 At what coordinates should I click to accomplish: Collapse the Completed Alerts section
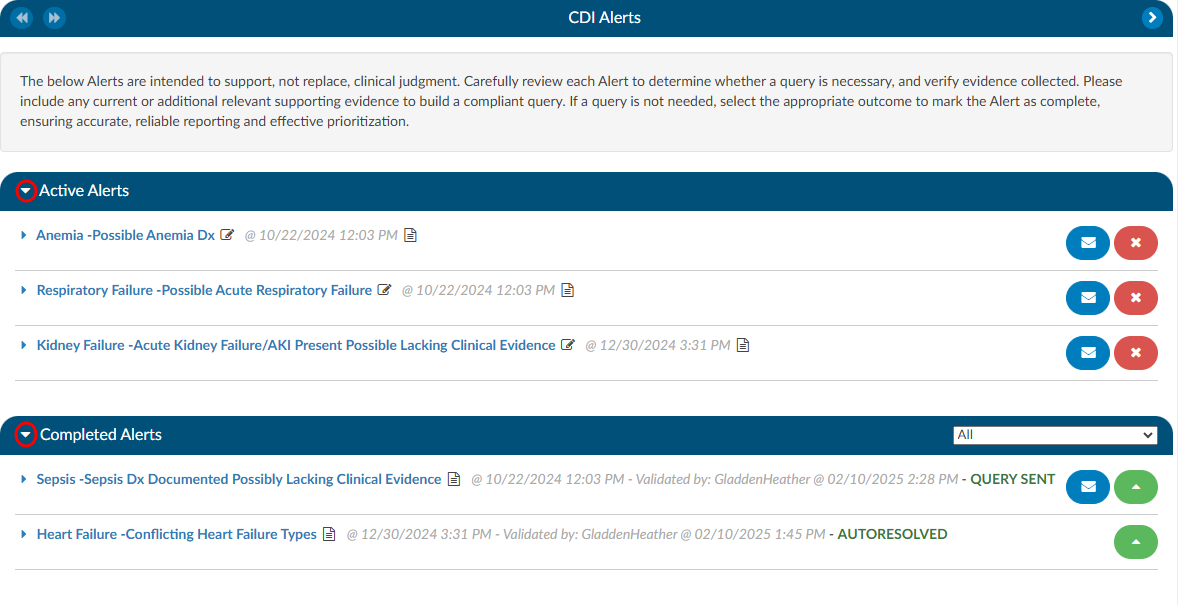coord(26,435)
